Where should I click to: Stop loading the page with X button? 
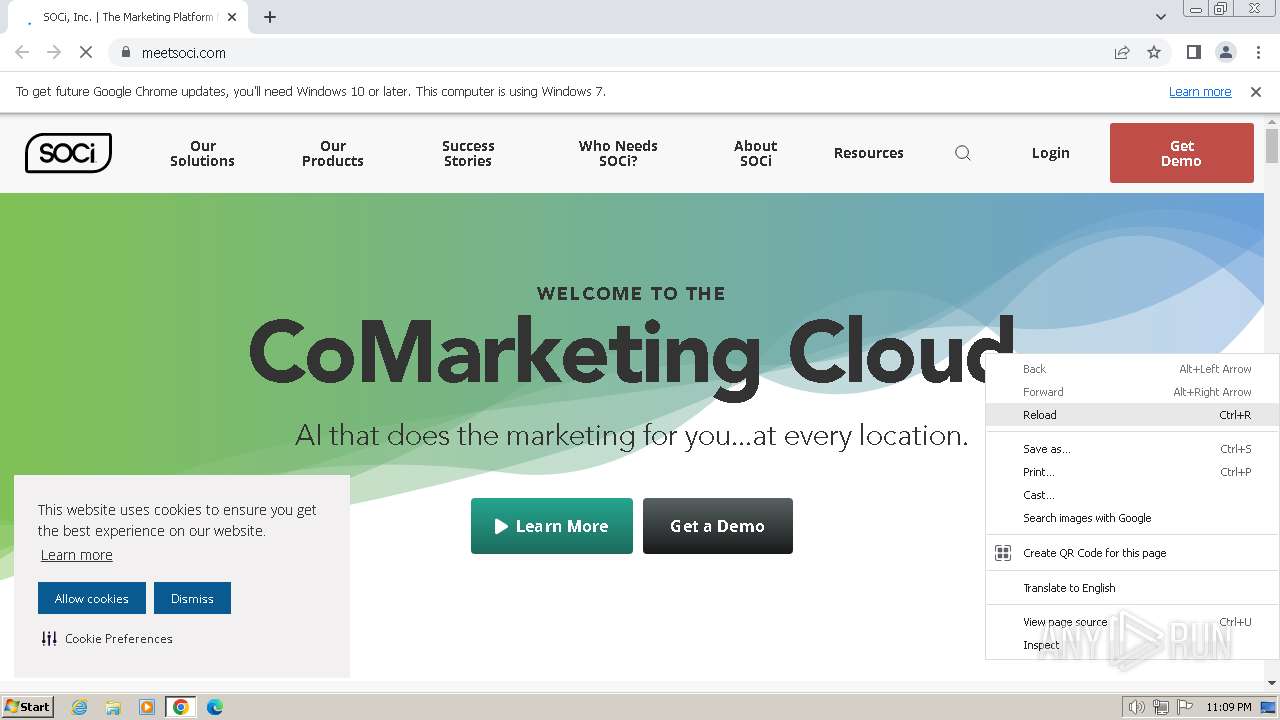coord(86,53)
